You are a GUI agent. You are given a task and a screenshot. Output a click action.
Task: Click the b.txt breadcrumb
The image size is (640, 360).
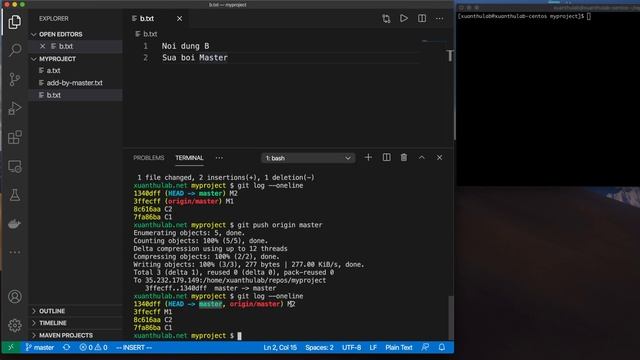point(147,34)
